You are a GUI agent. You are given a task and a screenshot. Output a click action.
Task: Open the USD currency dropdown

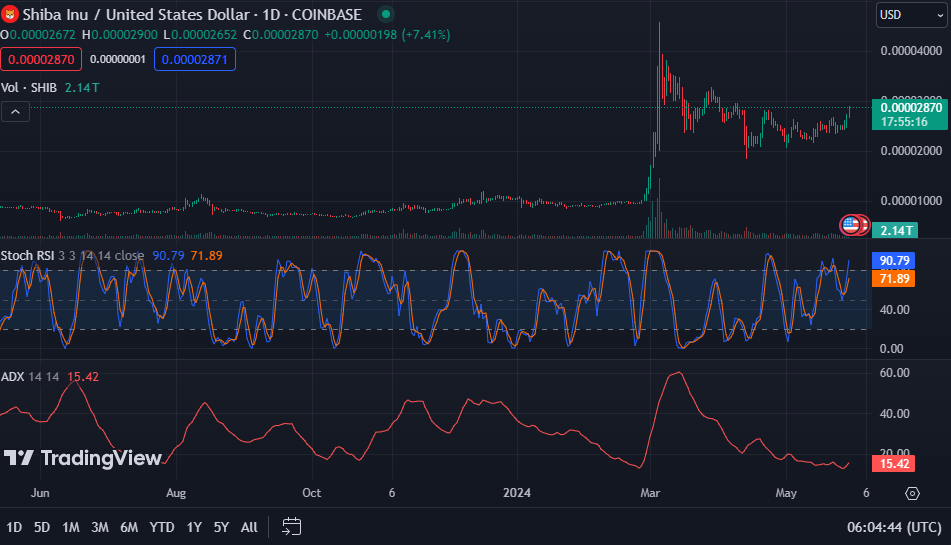click(911, 15)
